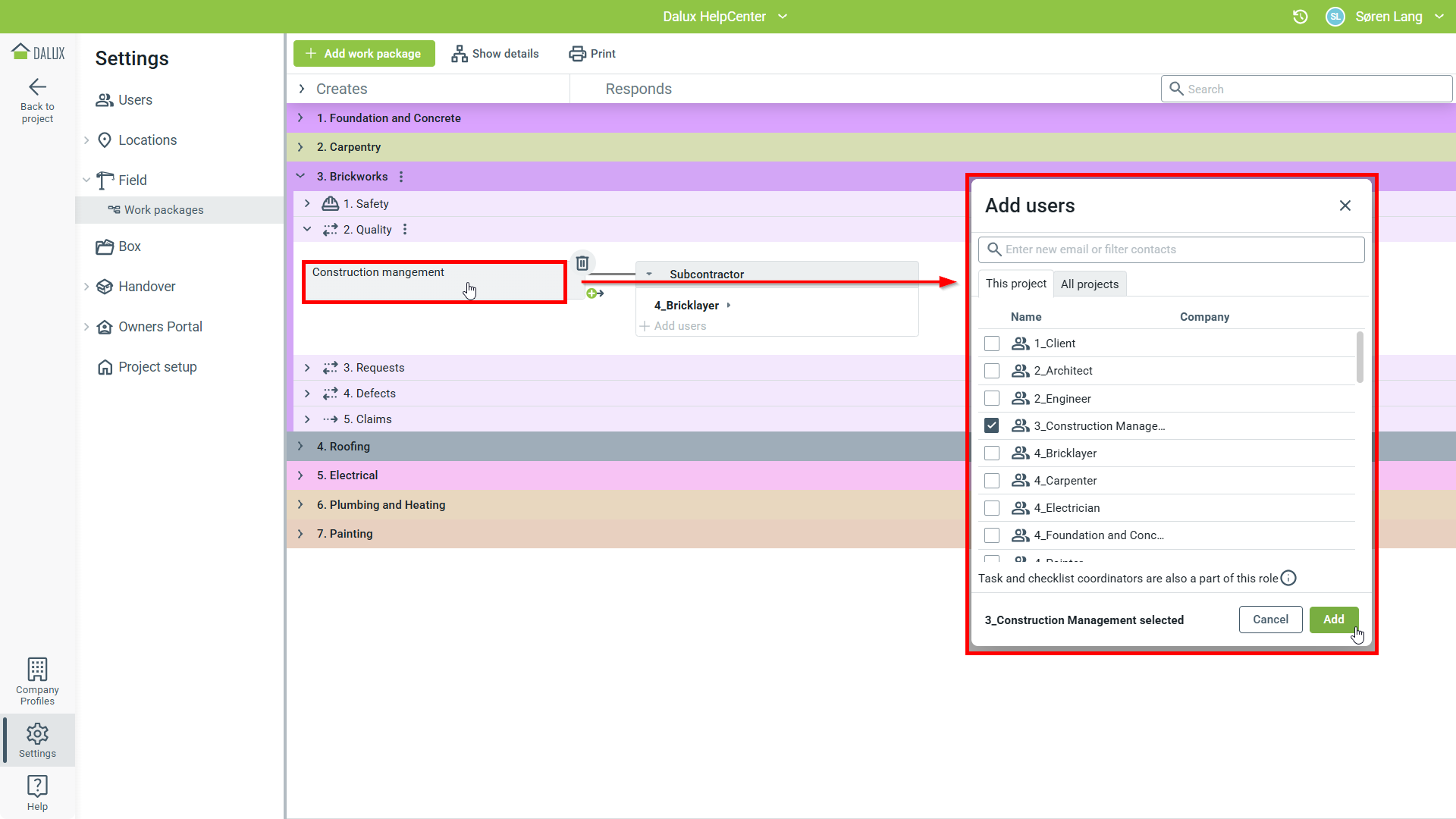
Task: Switch to the All projects tab
Action: tap(1089, 284)
